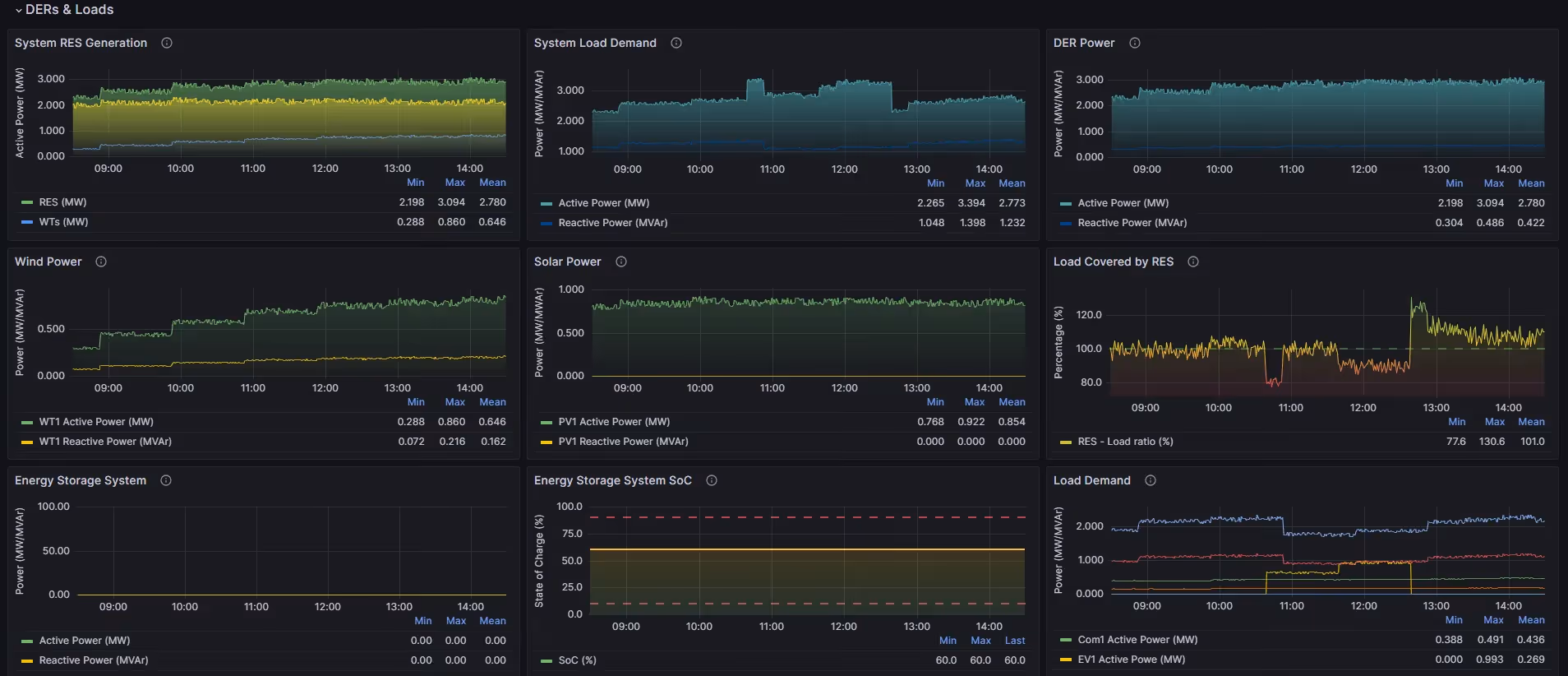Click green color swatch for RES (MW)
This screenshot has height=676, width=1568.
click(x=27, y=202)
